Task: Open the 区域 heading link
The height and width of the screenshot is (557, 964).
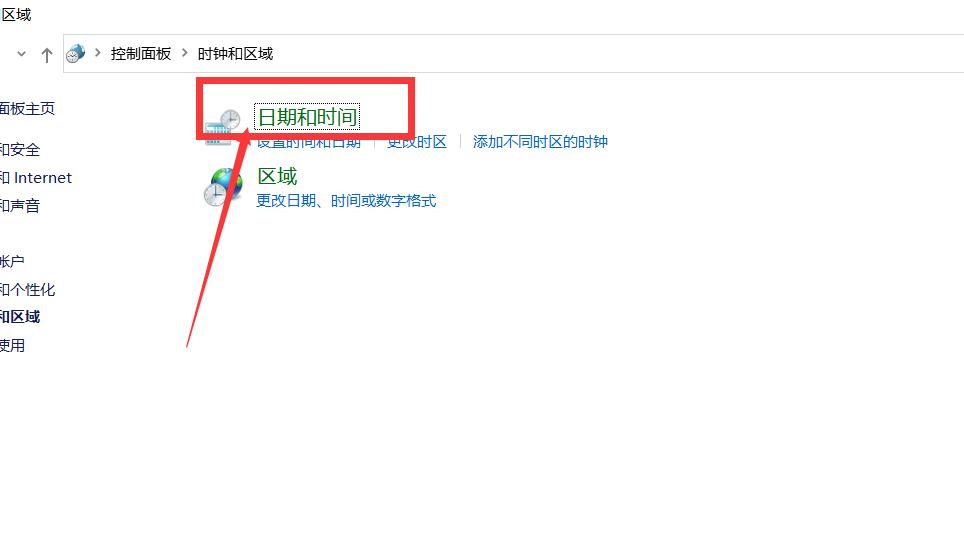Action: (277, 176)
